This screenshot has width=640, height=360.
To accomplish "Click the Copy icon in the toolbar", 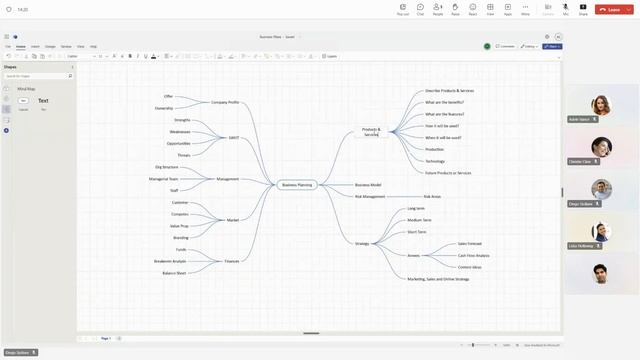I will click(34, 56).
